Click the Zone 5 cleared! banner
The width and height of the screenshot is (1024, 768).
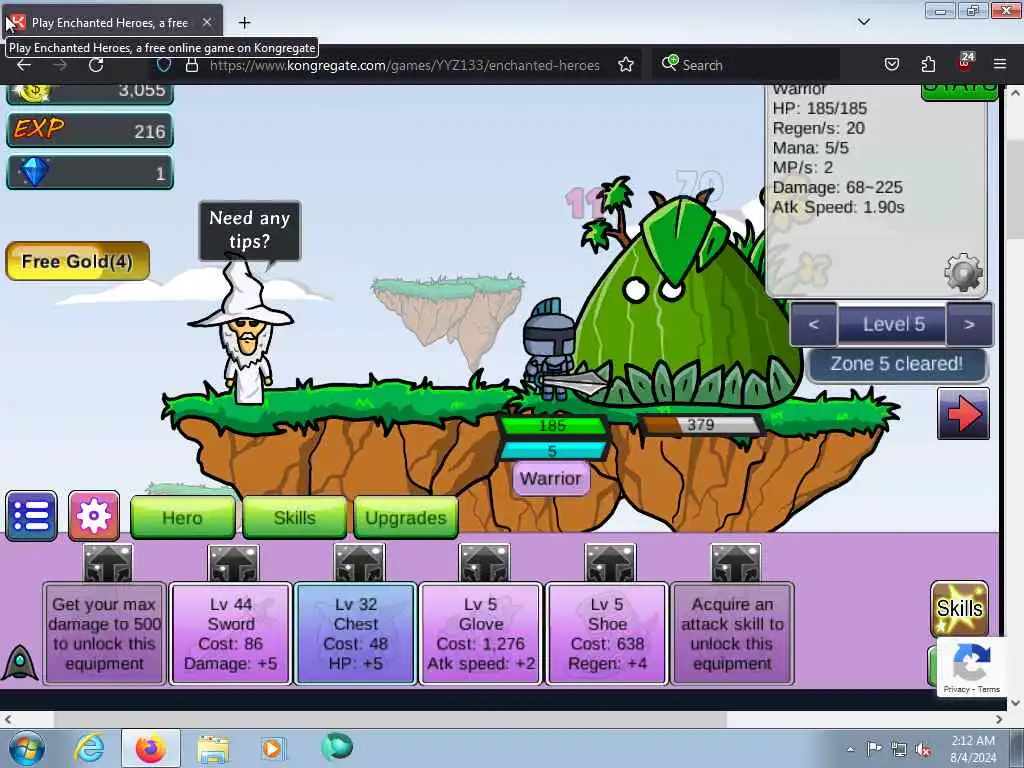tap(897, 364)
